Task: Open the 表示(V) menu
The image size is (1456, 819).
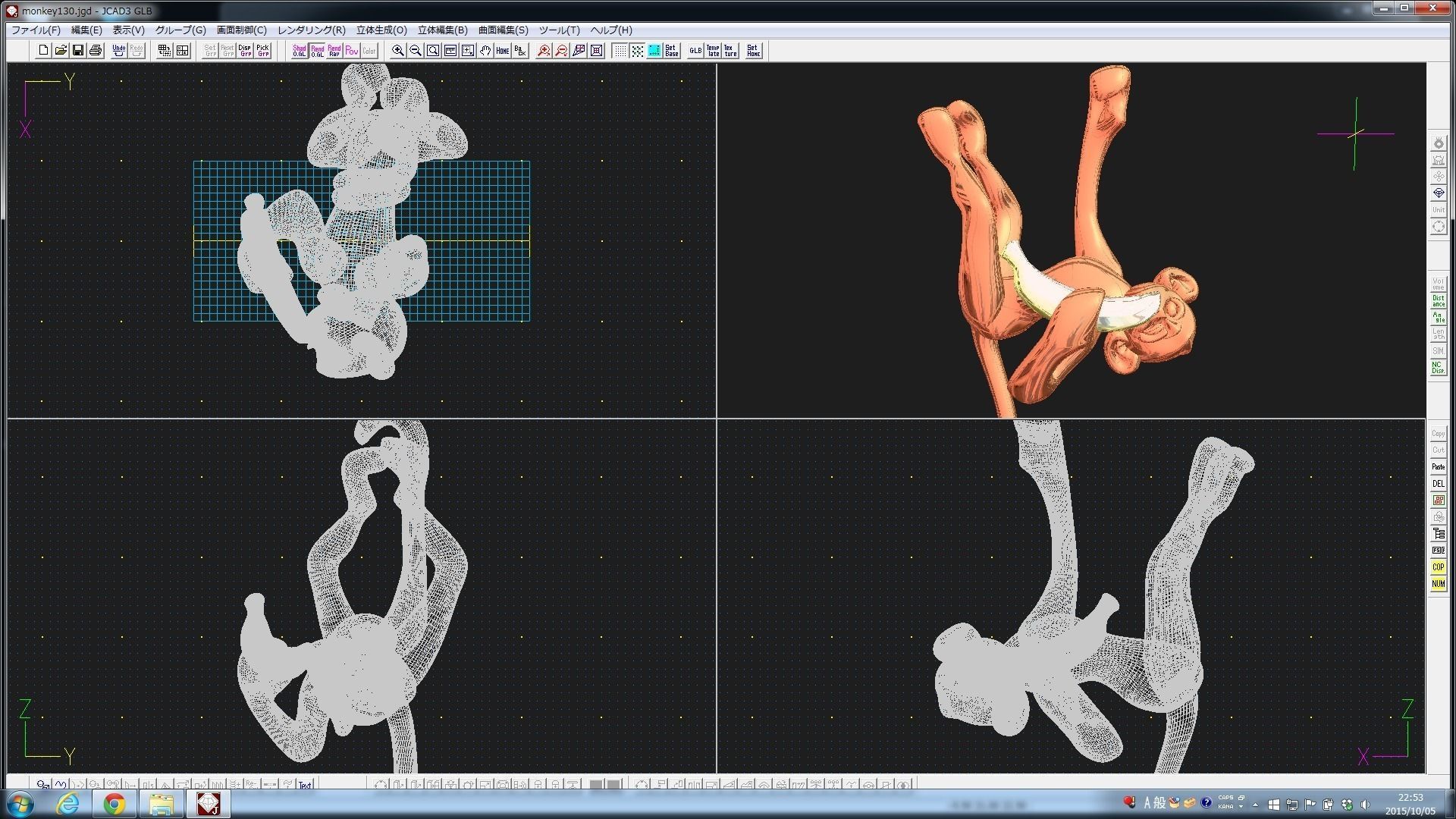Action: point(129,30)
